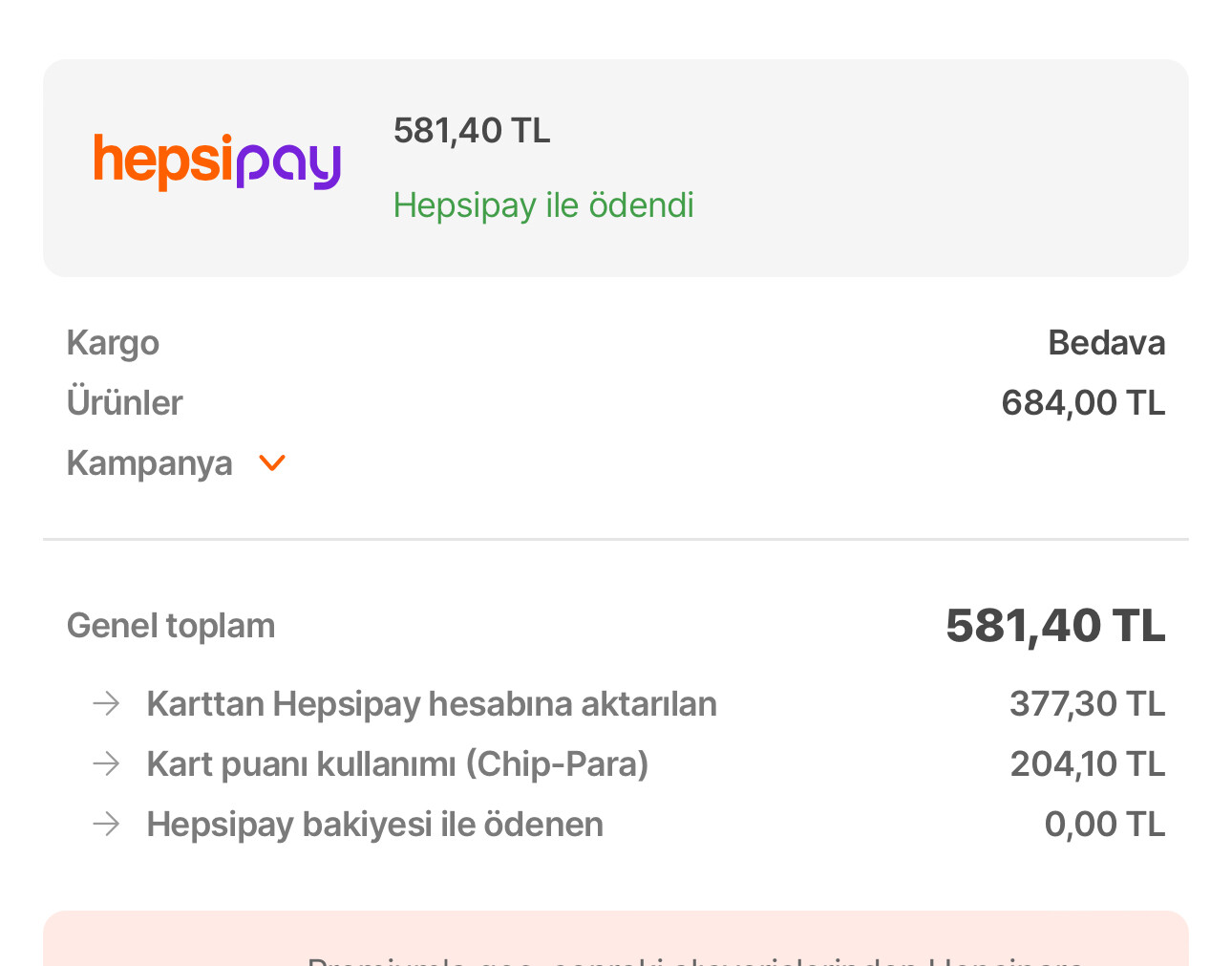Click arrow icon beside Hepsipay bakiyesi ile ödenen
Screen dimensions: 1232x966
click(106, 825)
